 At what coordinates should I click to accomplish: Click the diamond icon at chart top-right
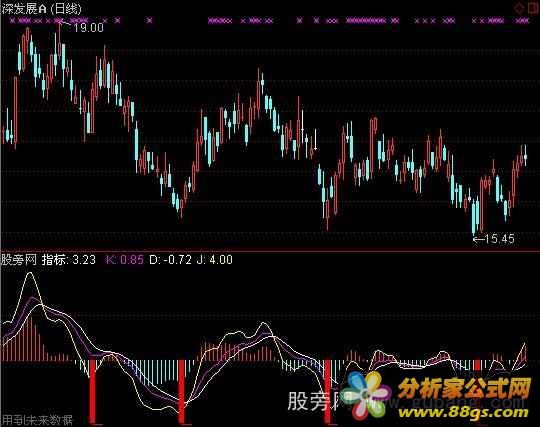click(518, 8)
